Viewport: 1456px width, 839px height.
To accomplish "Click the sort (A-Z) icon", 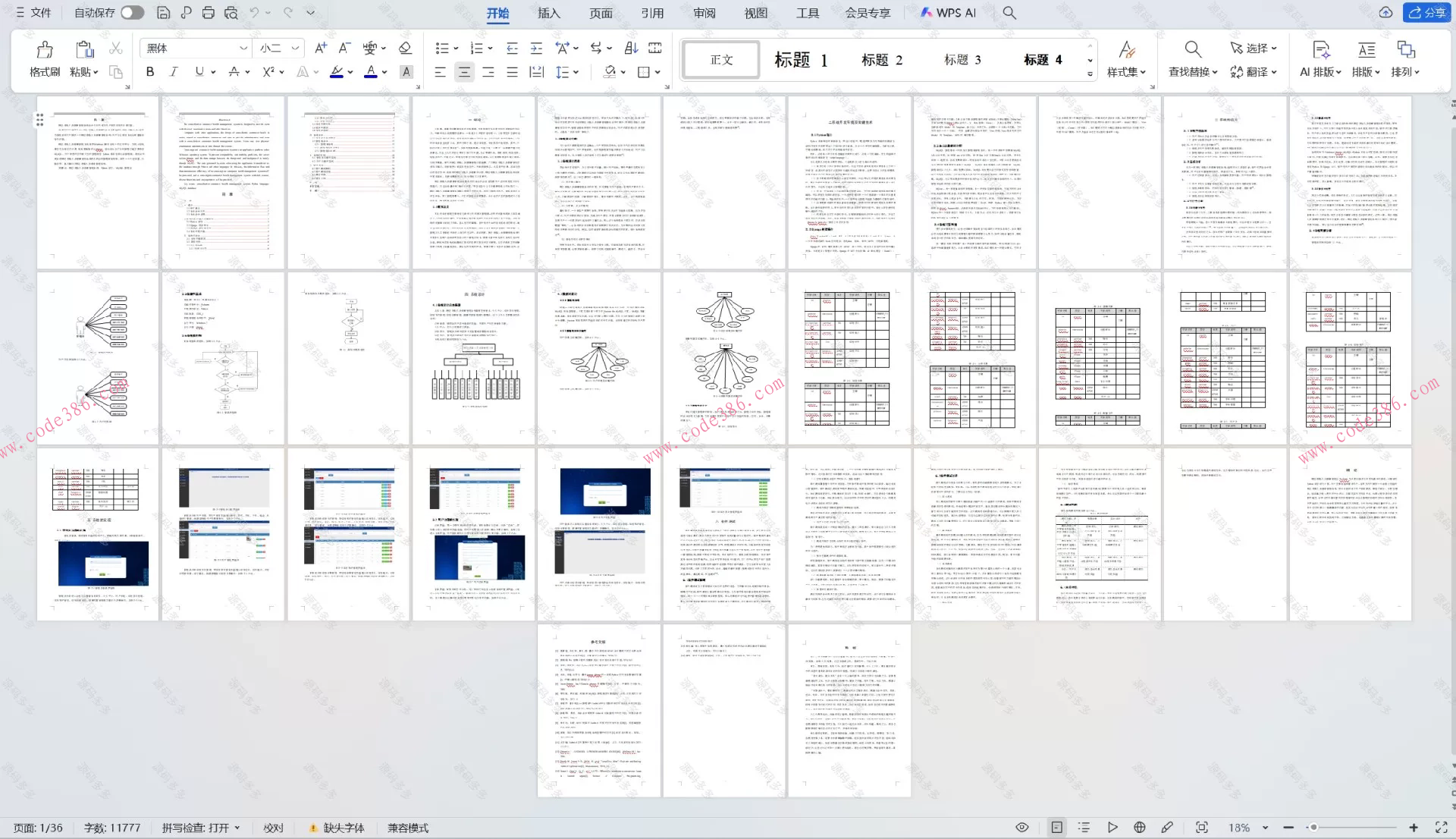I will point(631,48).
